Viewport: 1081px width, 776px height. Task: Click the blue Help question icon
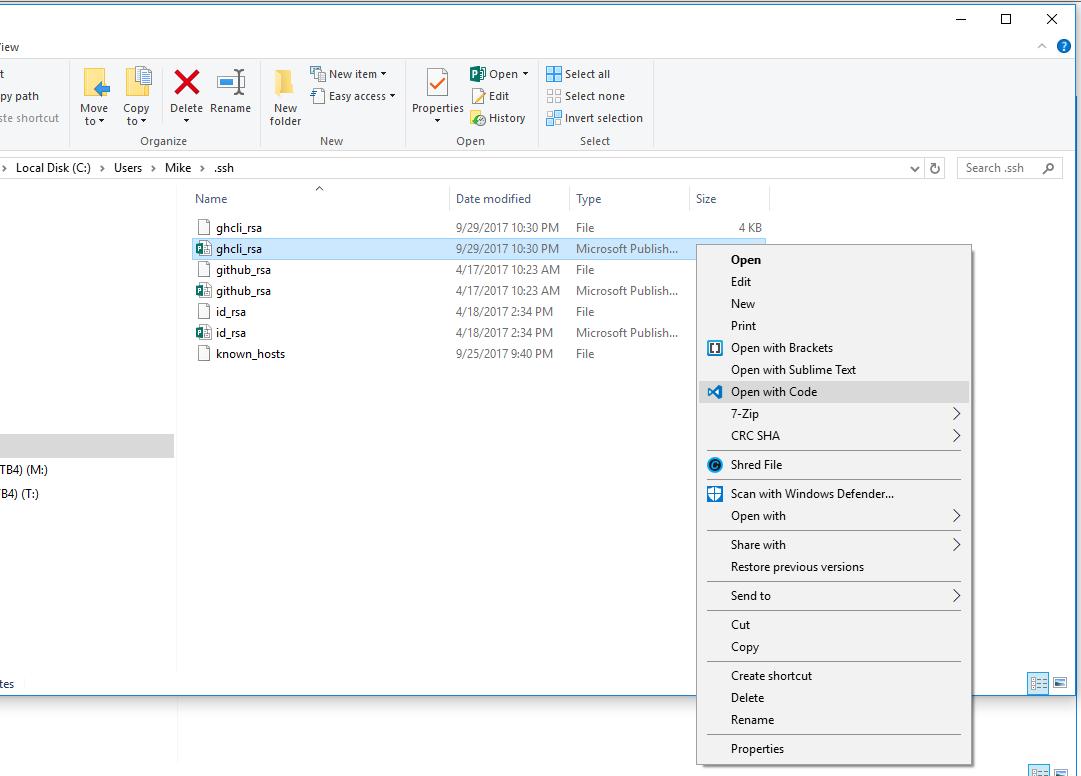[x=1064, y=46]
